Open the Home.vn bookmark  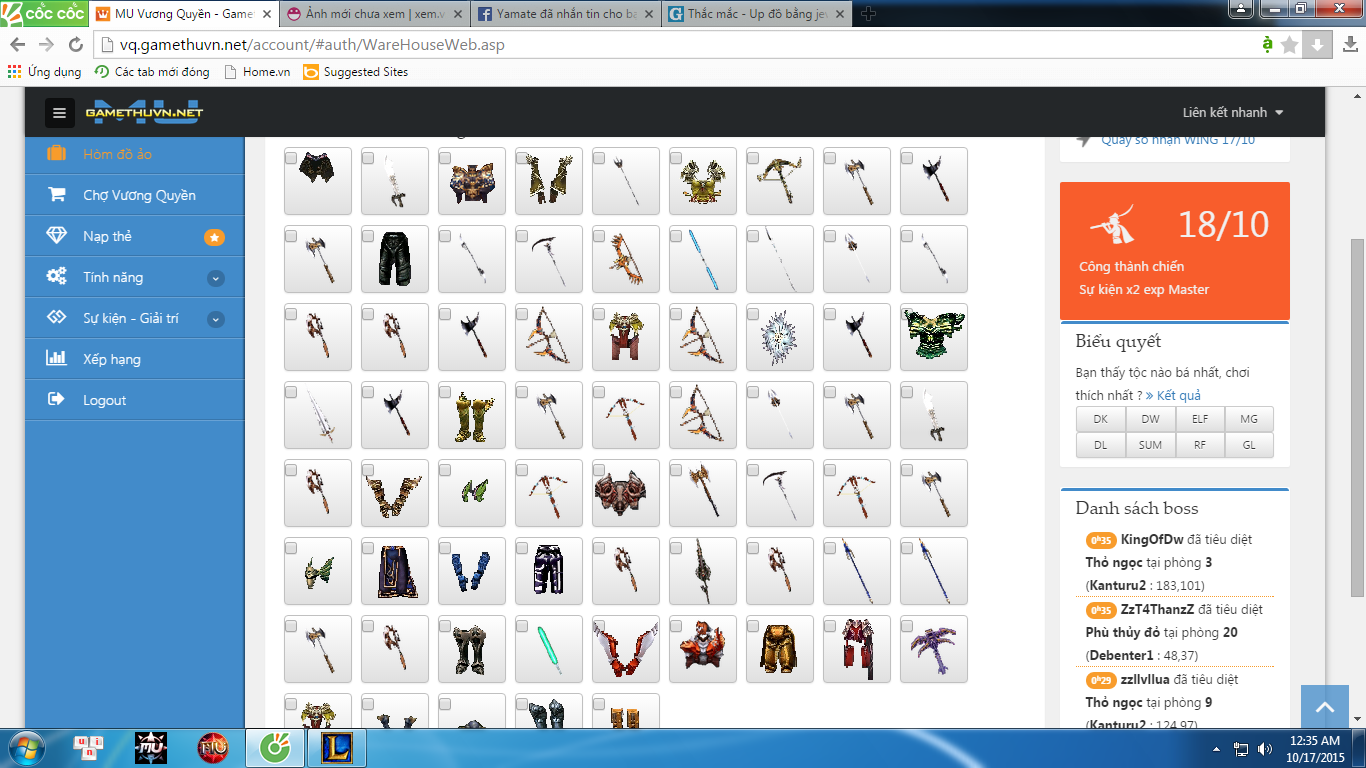[x=257, y=72]
